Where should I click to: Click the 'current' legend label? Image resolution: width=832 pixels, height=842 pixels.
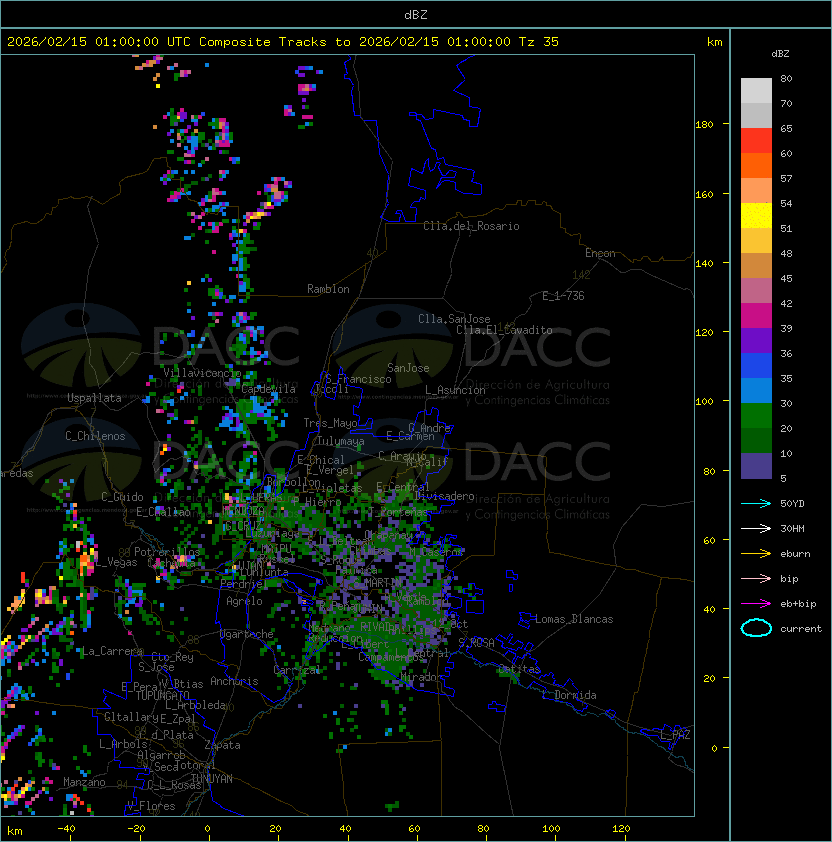801,629
